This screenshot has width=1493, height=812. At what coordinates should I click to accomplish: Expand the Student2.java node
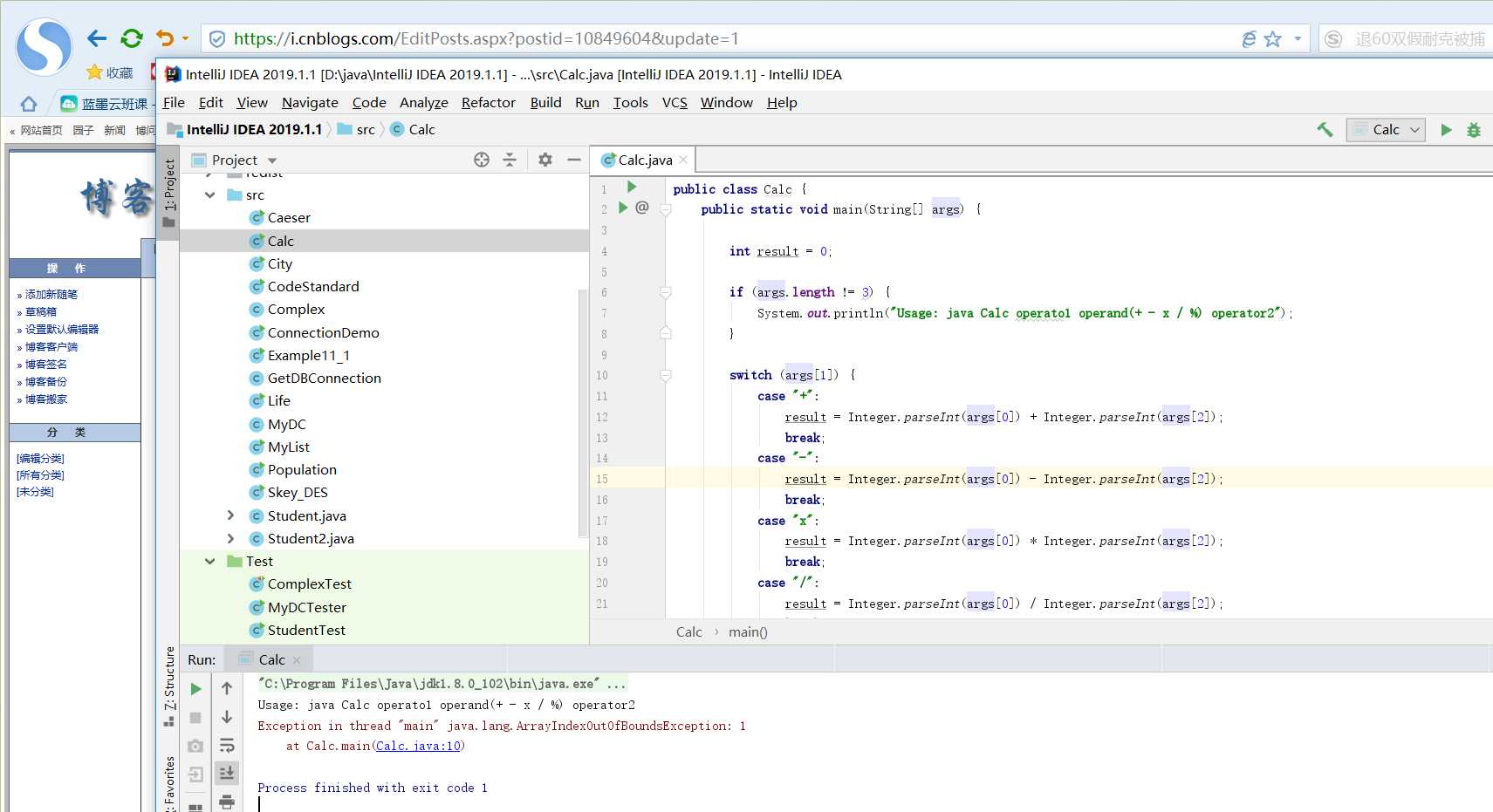pos(230,538)
